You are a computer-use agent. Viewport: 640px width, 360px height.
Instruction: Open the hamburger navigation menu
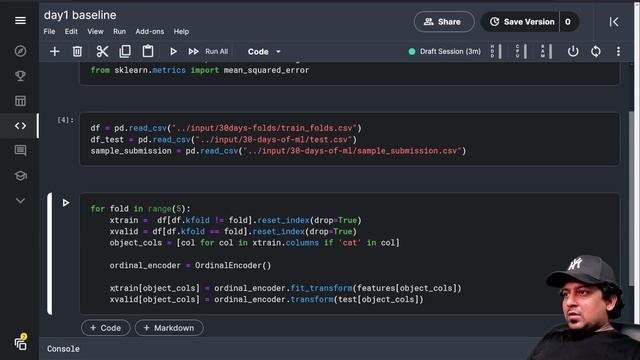pyautogui.click(x=20, y=20)
